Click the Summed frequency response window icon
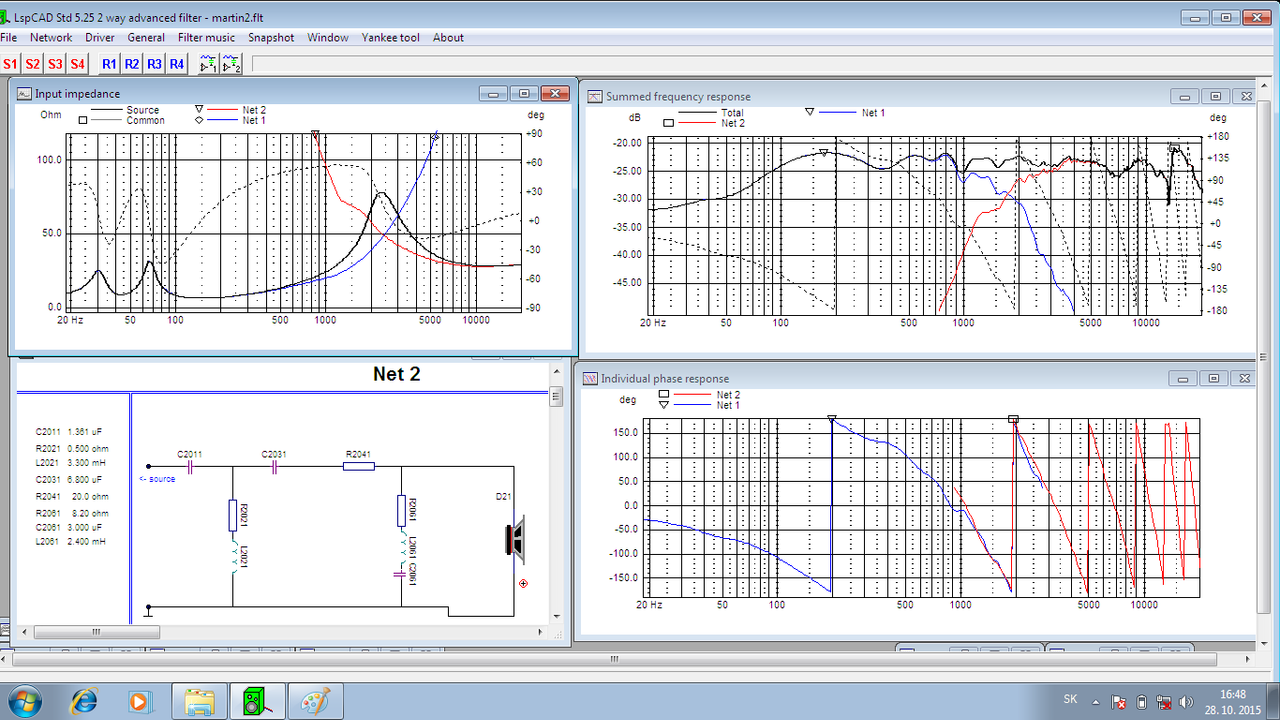Screen dimensions: 1280x720 pos(595,96)
